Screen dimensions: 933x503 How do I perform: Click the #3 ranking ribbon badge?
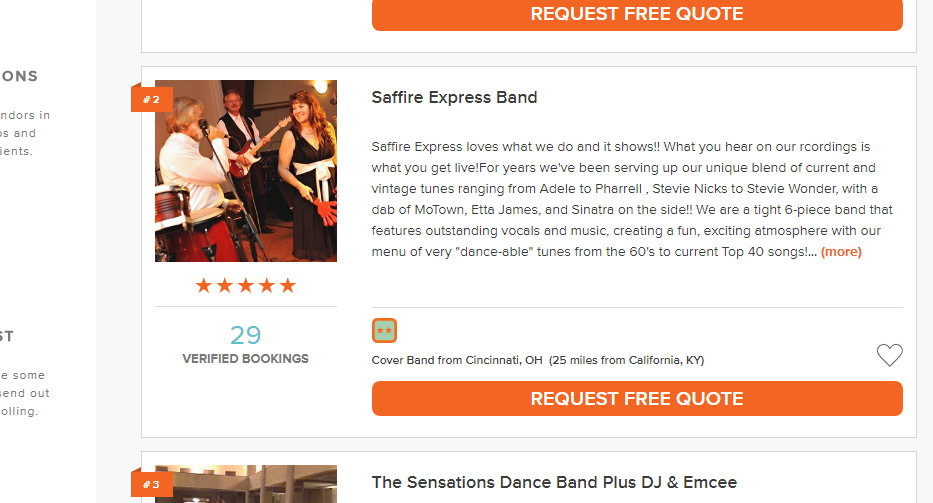point(152,484)
